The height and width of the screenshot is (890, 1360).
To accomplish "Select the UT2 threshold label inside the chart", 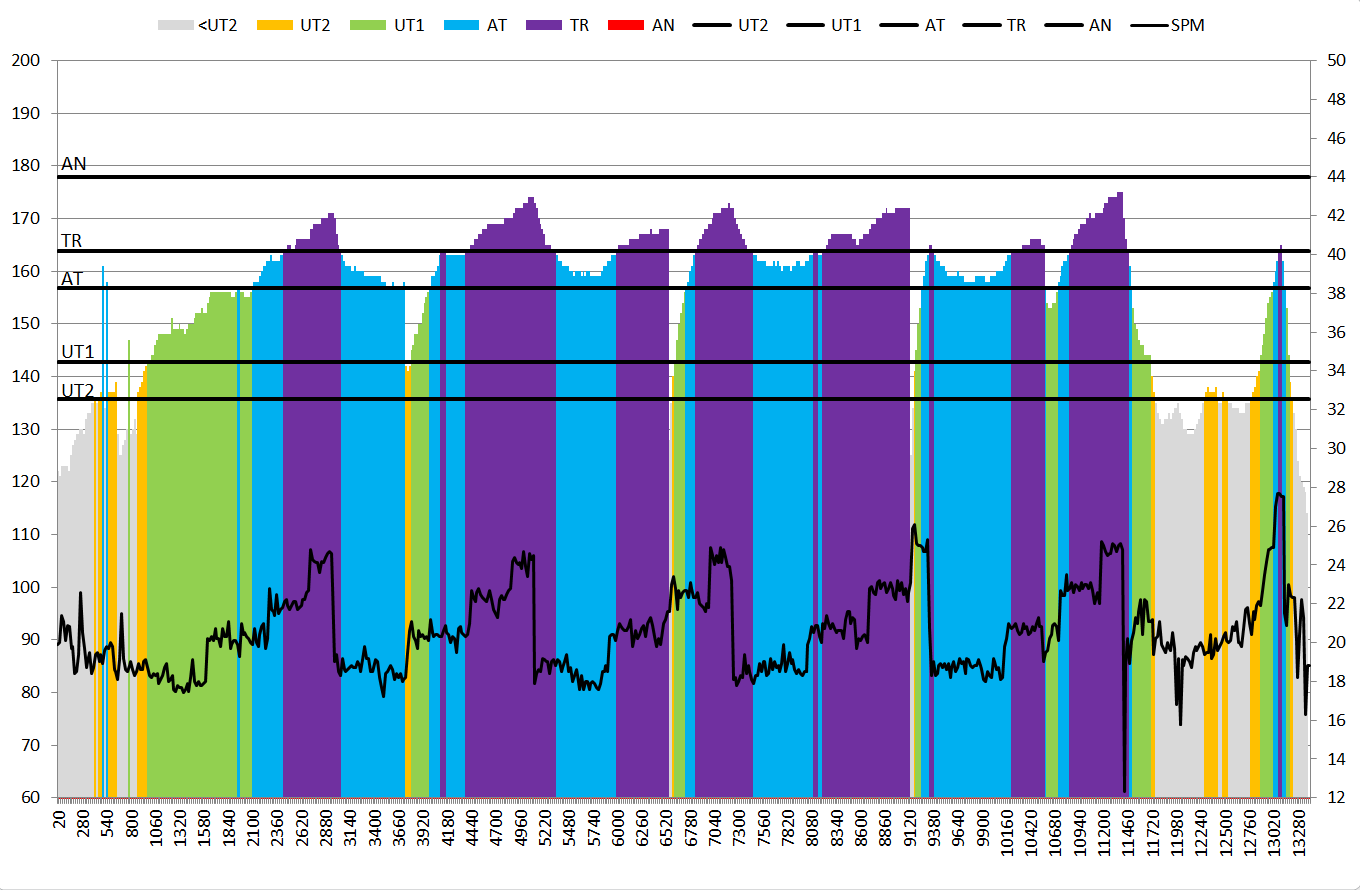I will click(x=78, y=390).
